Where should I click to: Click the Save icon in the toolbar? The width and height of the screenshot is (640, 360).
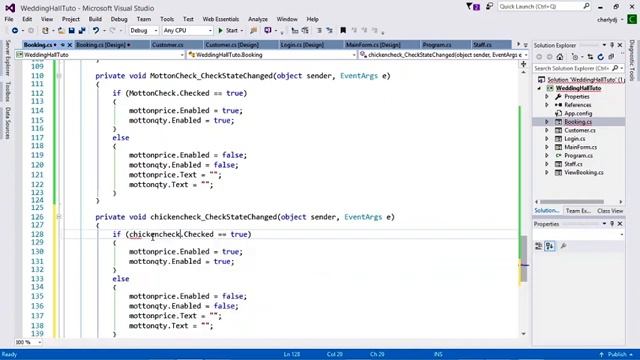[71, 31]
